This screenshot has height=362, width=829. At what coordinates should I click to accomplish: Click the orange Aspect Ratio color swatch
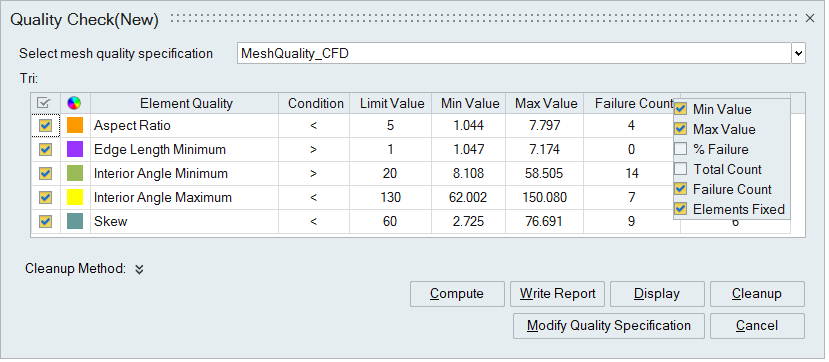tap(75, 125)
